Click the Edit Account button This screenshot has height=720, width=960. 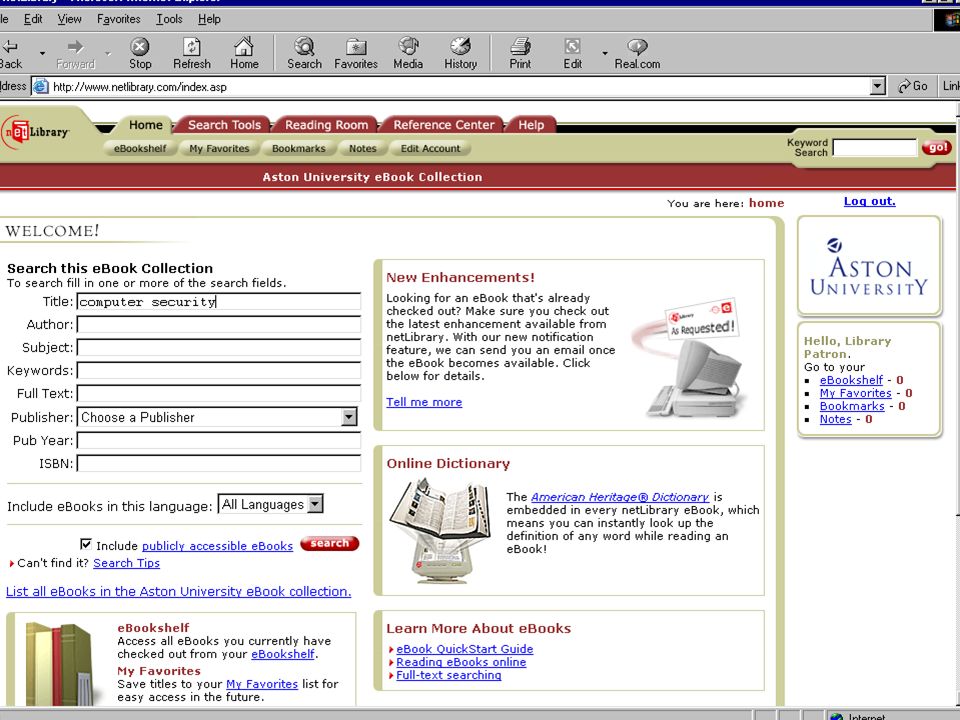point(430,148)
